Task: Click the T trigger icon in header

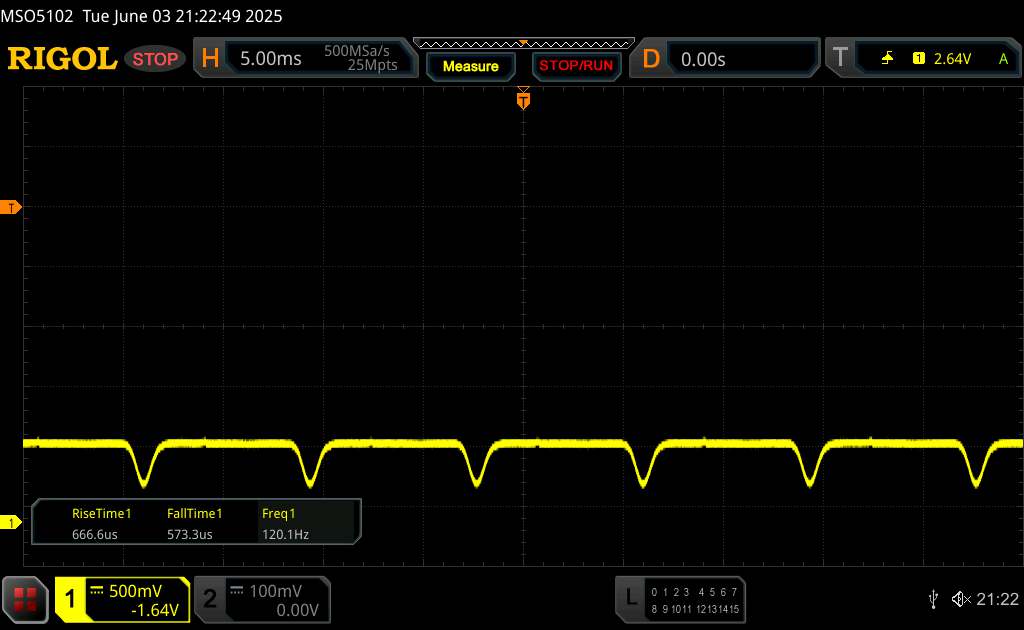Action: 840,58
